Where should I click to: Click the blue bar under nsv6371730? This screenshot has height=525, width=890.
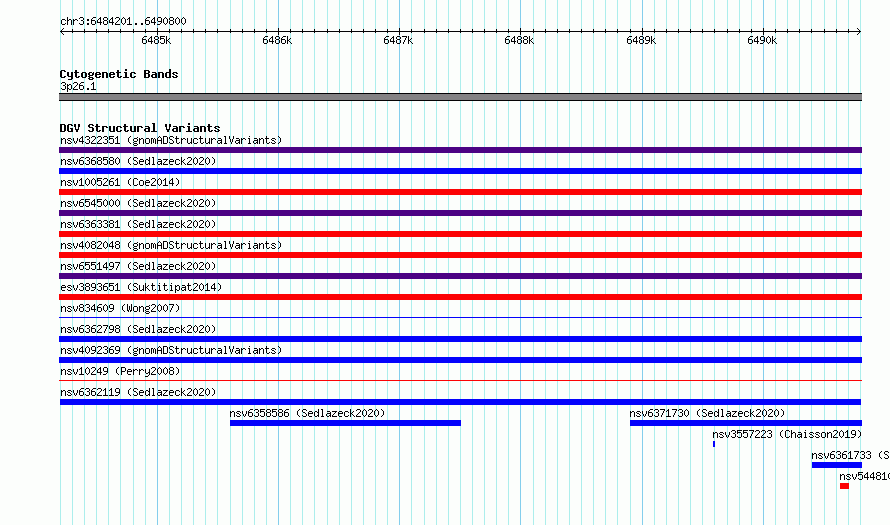coord(746,423)
